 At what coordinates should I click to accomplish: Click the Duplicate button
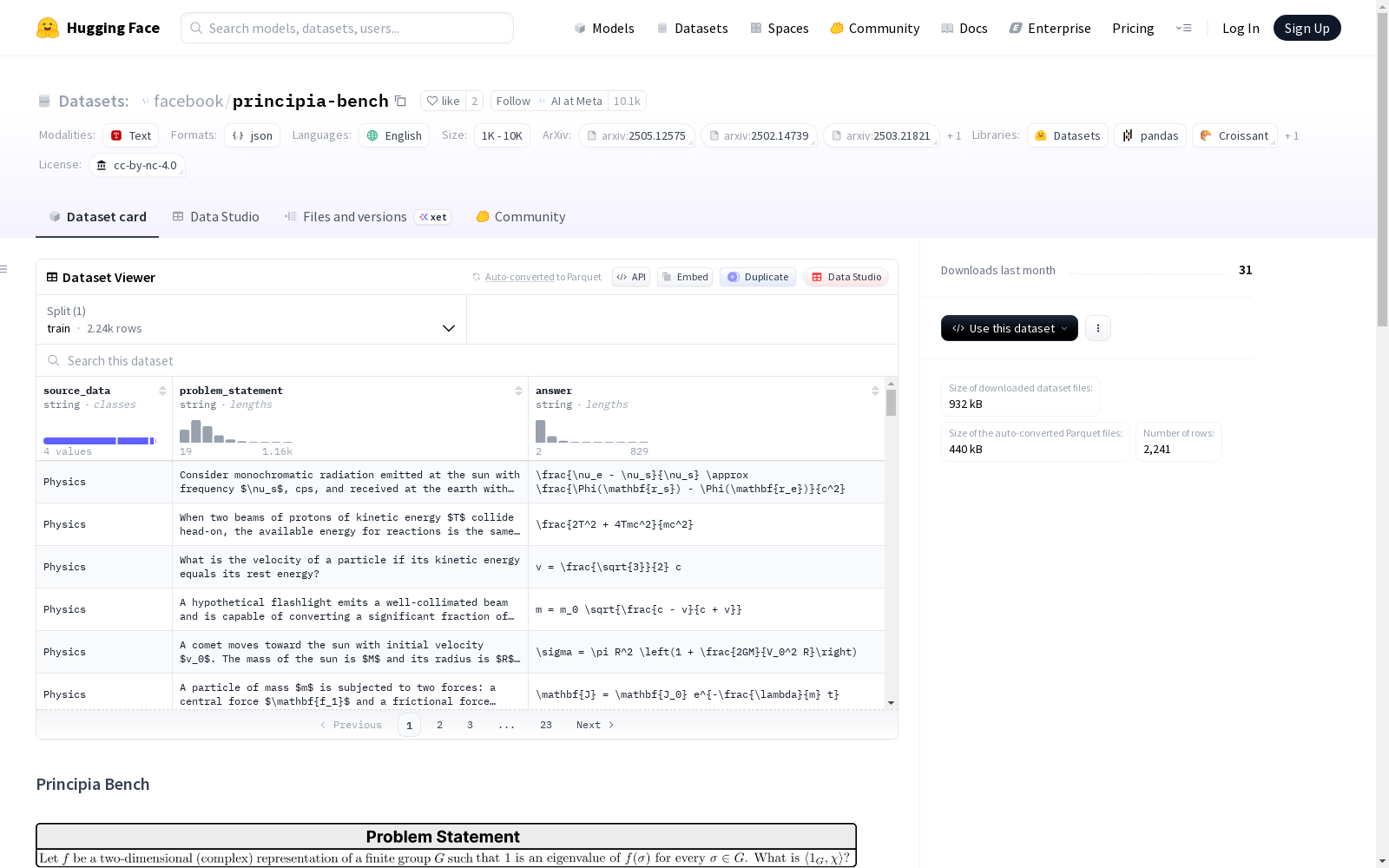(x=758, y=277)
